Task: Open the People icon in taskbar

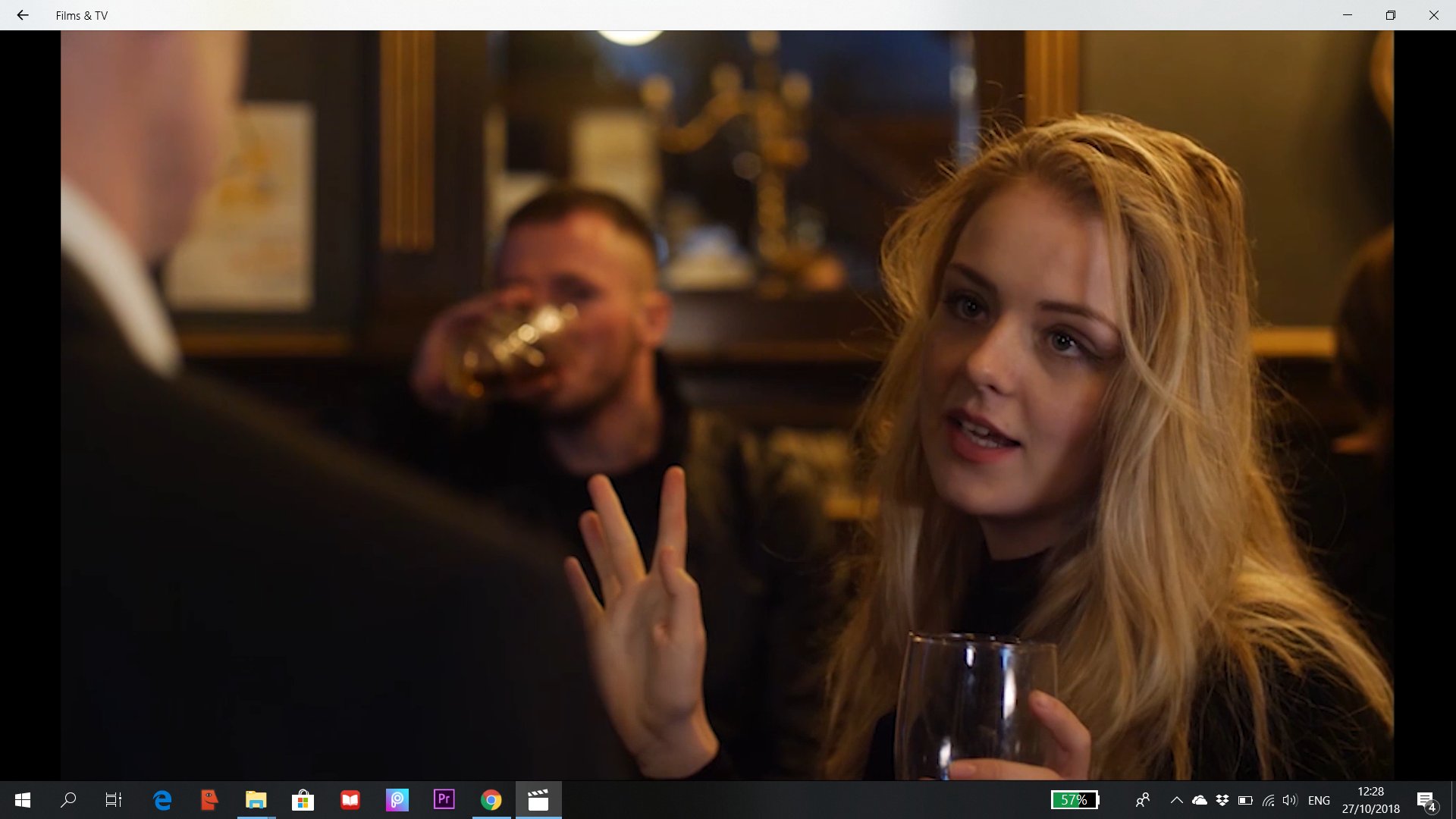Action: click(x=1143, y=800)
